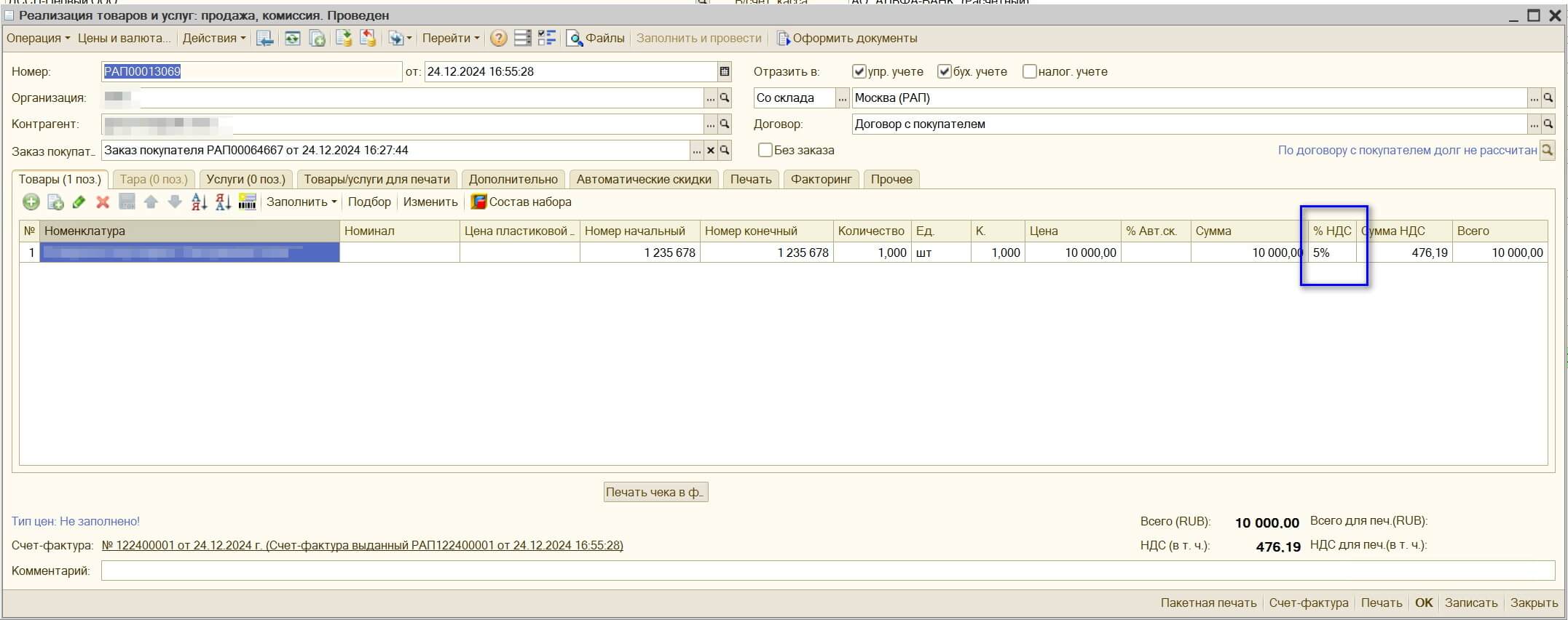
Task: Sort rows ascending using the A-Я icon
Action: 199,202
